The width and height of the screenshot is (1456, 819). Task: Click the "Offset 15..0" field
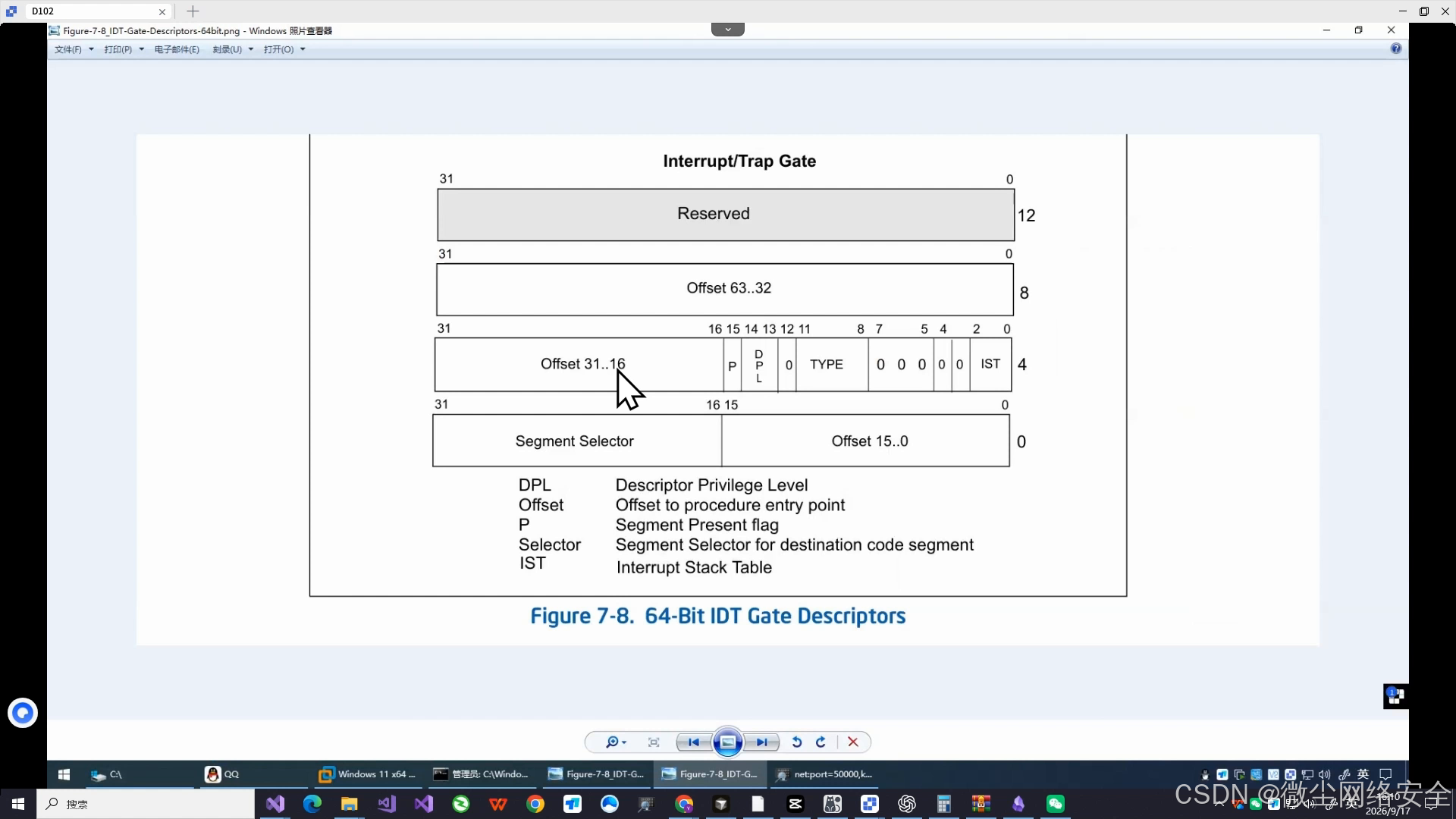pyautogui.click(x=865, y=441)
